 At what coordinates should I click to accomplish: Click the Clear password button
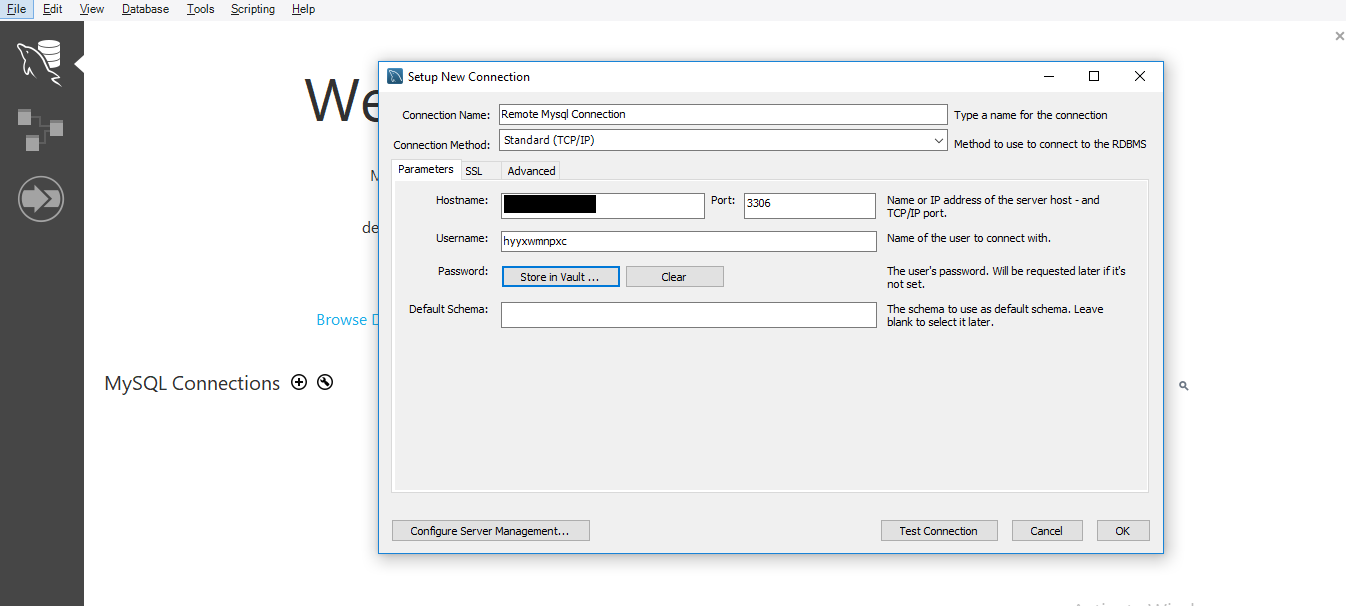click(x=674, y=277)
